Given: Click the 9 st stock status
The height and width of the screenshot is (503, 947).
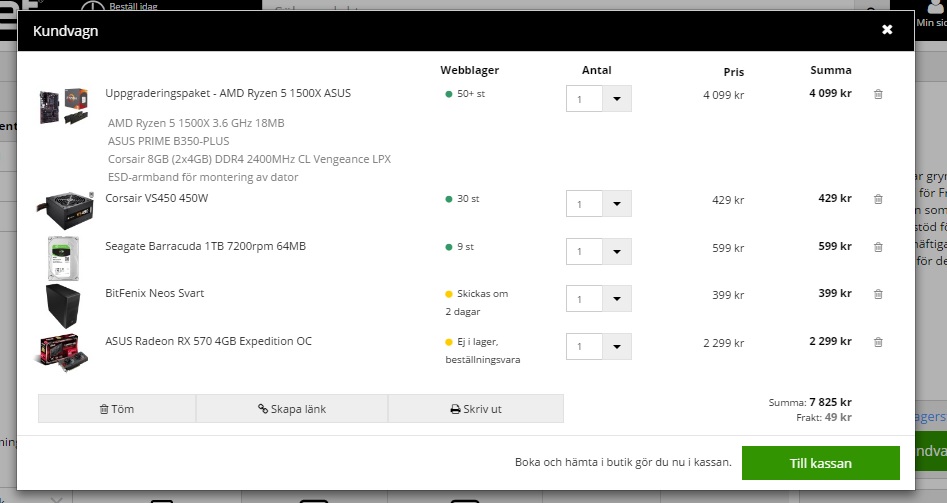Looking at the screenshot, I should (460, 247).
